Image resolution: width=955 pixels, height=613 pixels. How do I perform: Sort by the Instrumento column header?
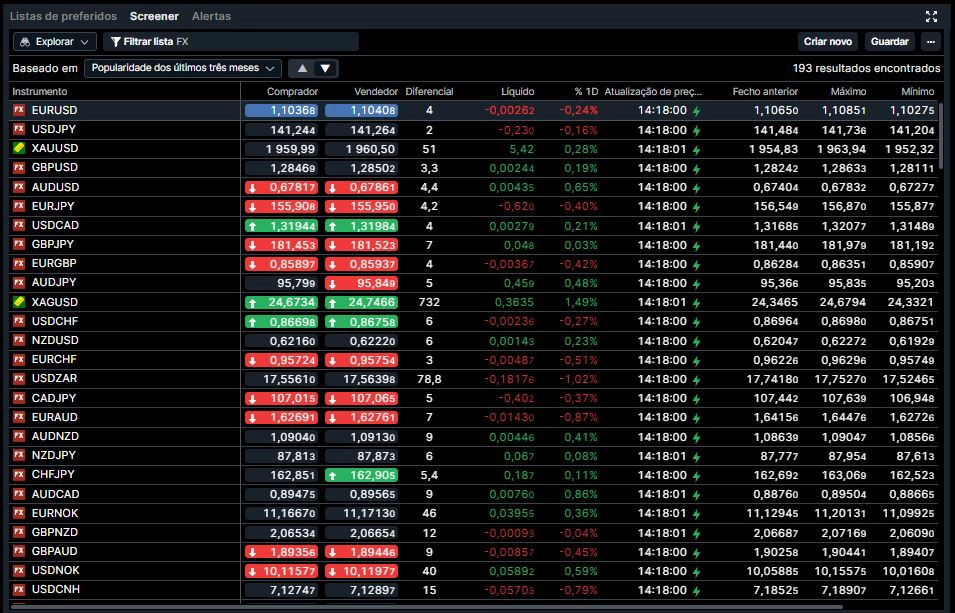click(x=40, y=91)
